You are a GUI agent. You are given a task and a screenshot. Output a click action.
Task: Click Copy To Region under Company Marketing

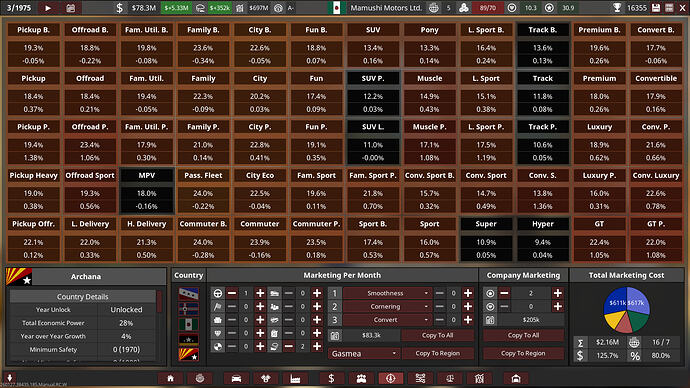(x=523, y=353)
